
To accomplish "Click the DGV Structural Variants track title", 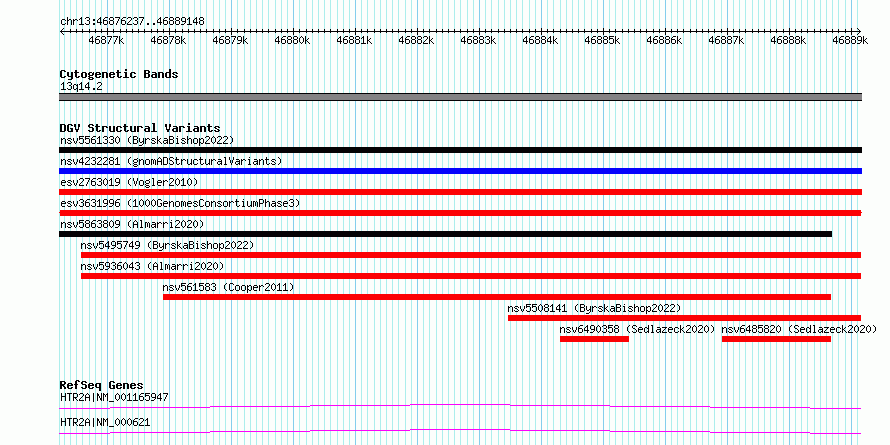I will [140, 128].
